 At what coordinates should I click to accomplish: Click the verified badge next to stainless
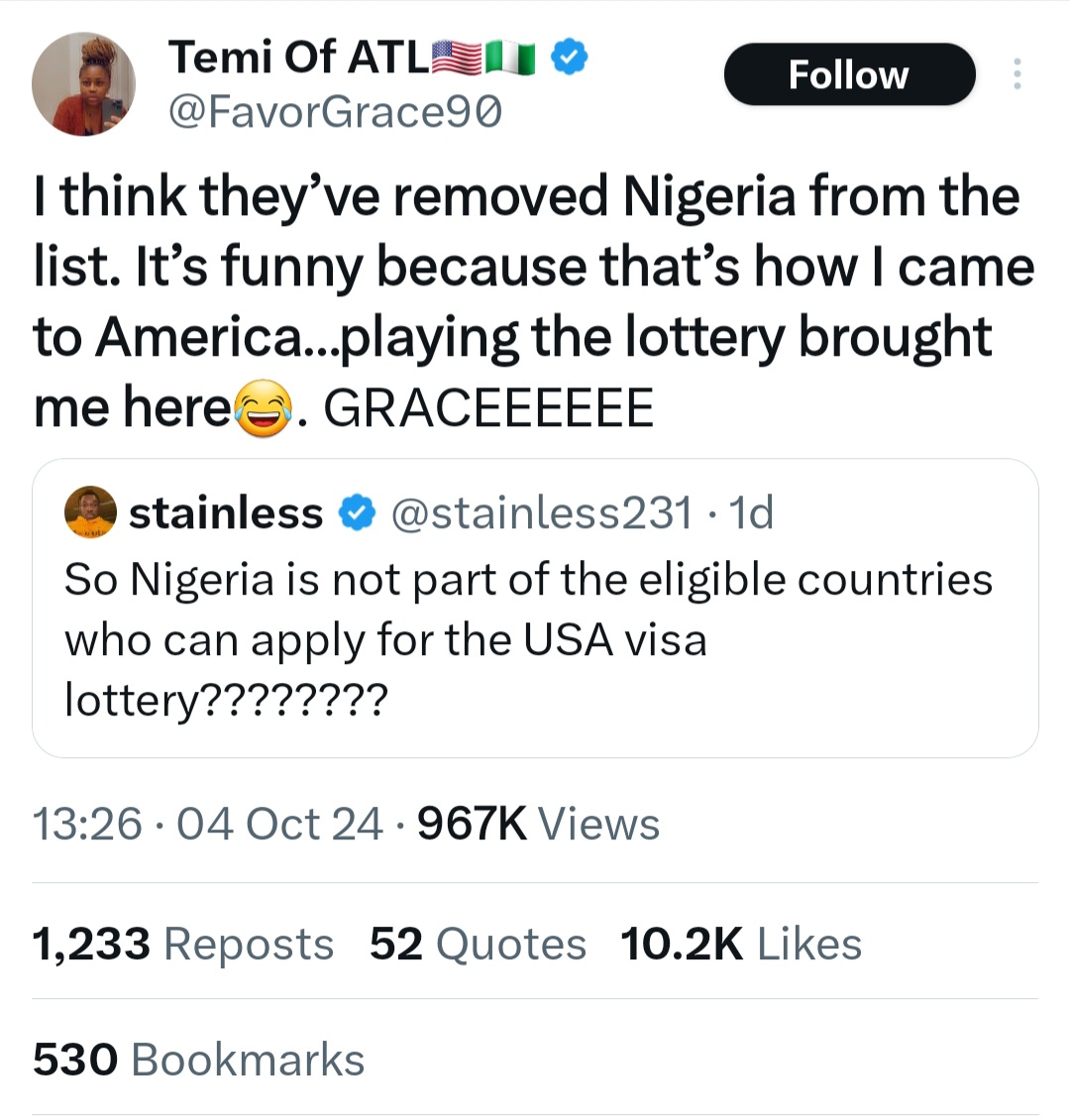pos(359,513)
